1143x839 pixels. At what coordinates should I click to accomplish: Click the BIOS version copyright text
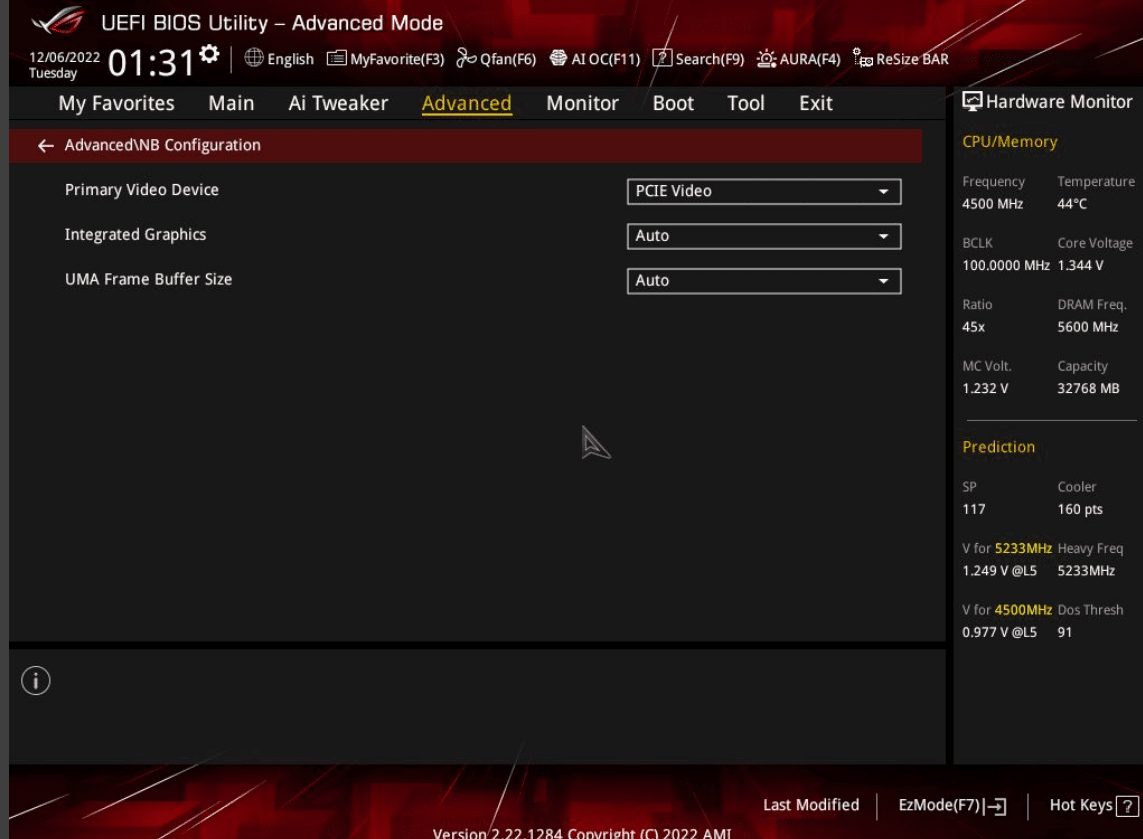[x=582, y=833]
